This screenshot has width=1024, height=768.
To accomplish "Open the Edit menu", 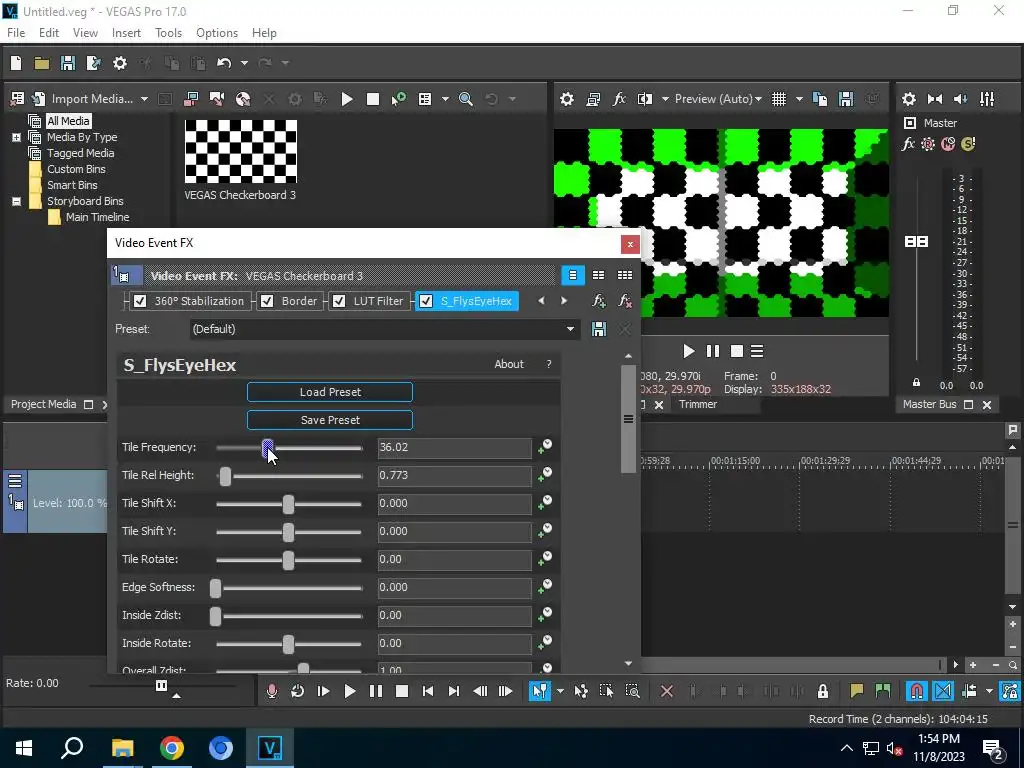I will coord(49,33).
